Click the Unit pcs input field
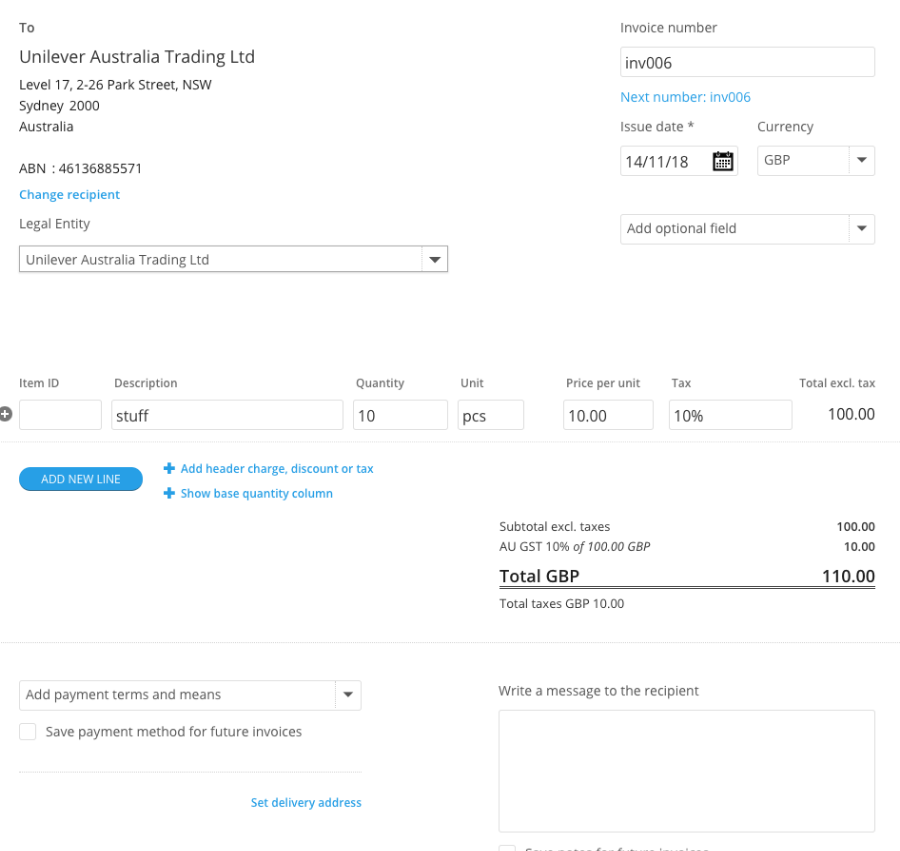 [x=490, y=415]
